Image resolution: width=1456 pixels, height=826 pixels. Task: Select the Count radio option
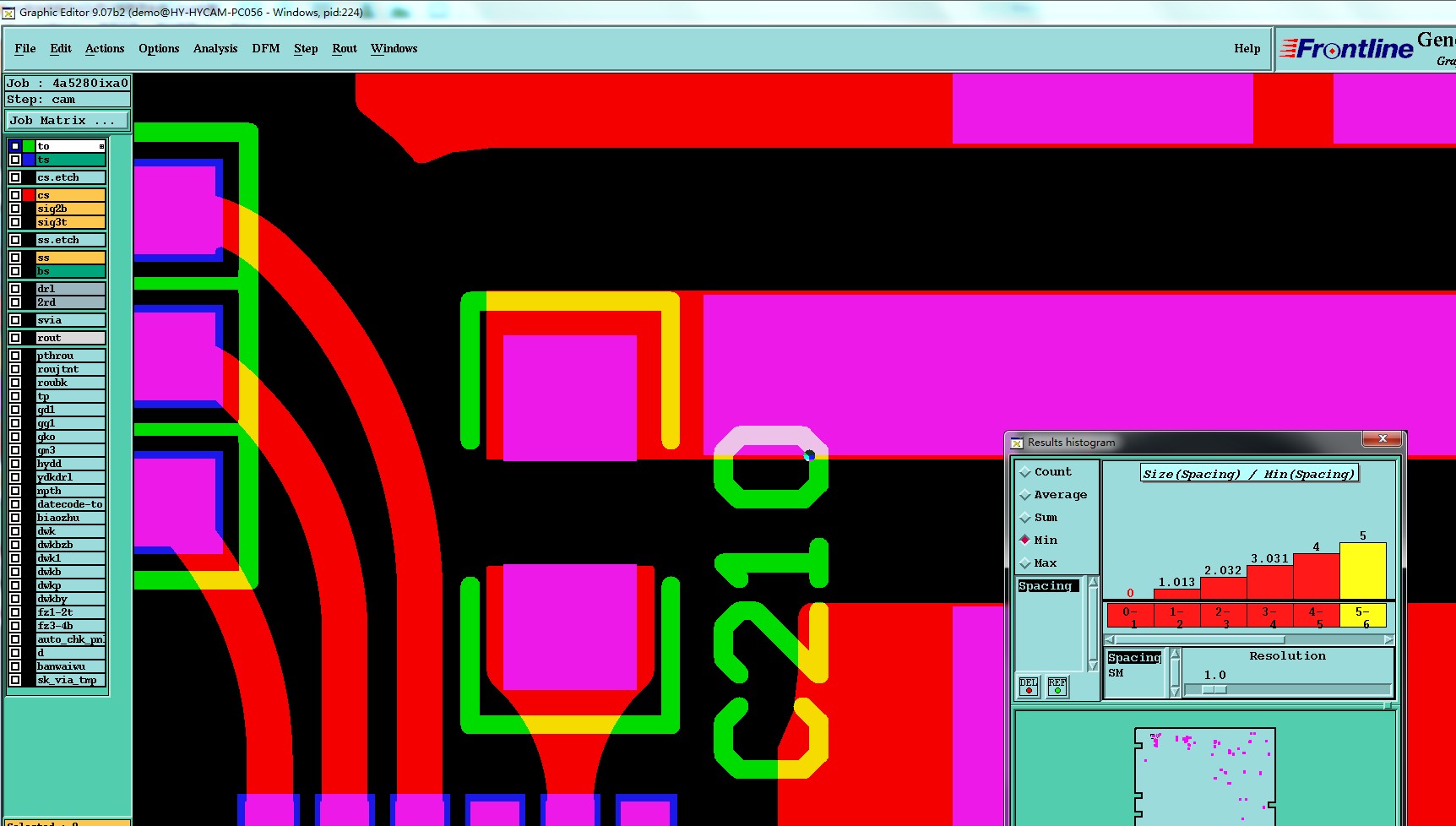click(1046, 472)
